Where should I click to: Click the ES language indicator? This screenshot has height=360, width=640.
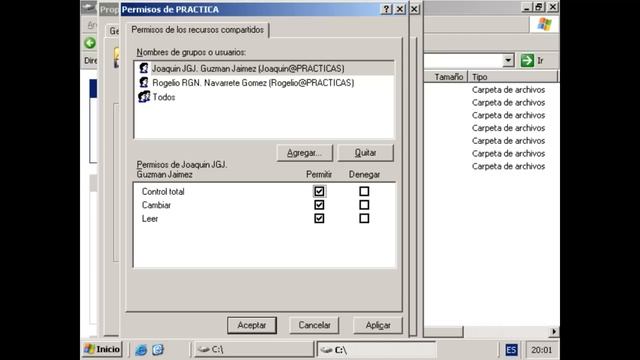click(511, 350)
